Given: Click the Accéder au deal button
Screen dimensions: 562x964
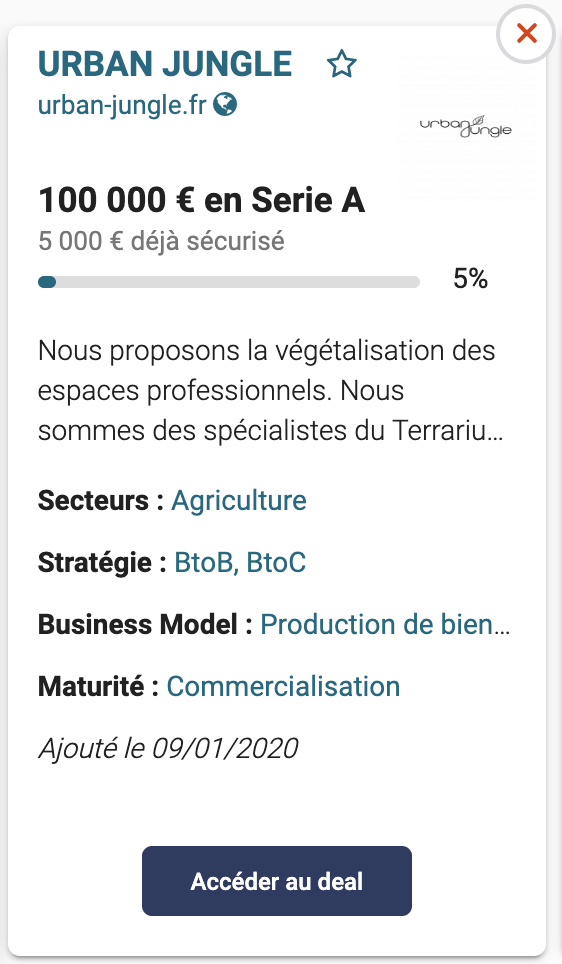Looking at the screenshot, I should coord(277,881).
